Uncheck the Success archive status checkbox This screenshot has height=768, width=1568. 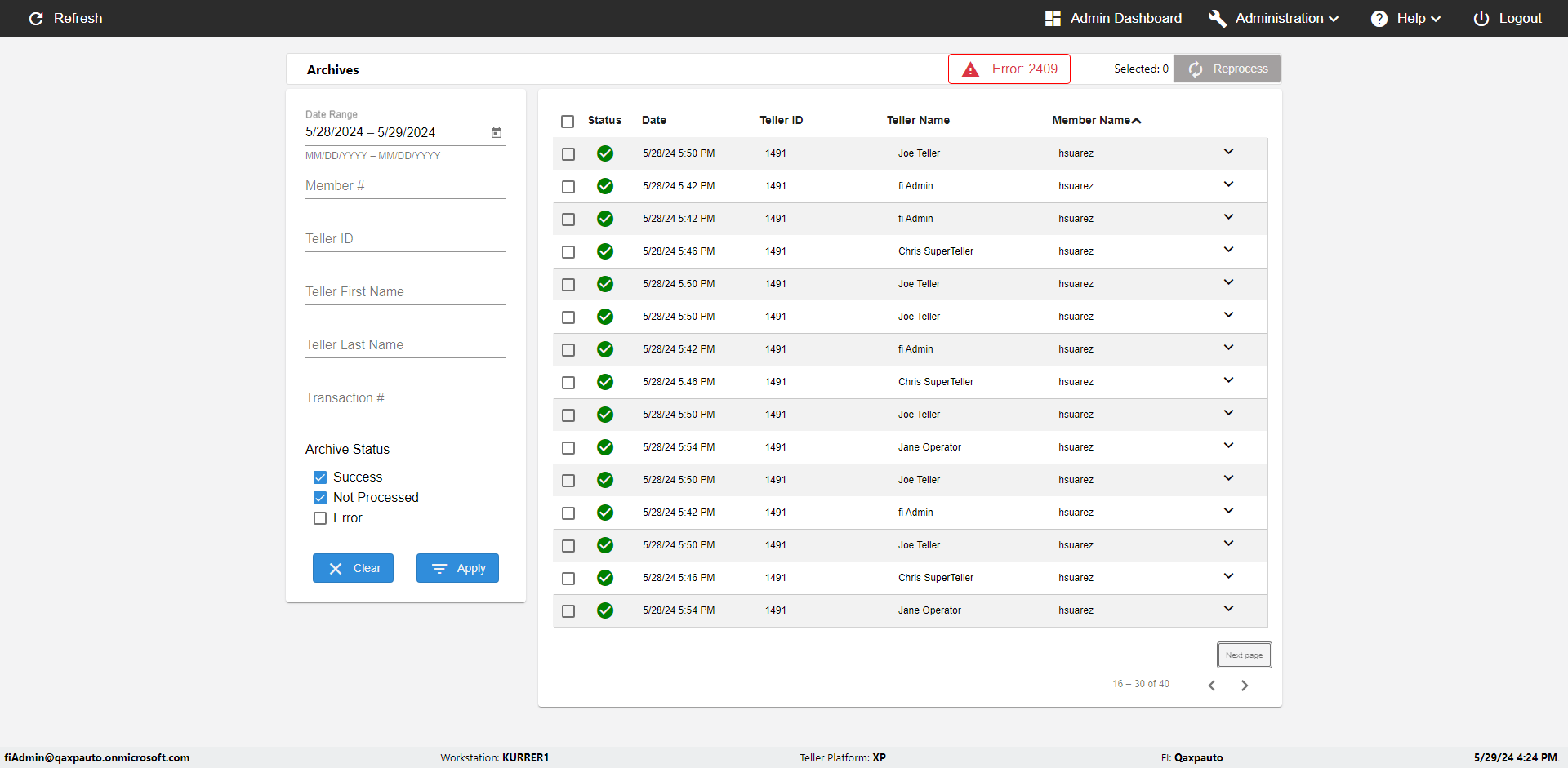(320, 477)
